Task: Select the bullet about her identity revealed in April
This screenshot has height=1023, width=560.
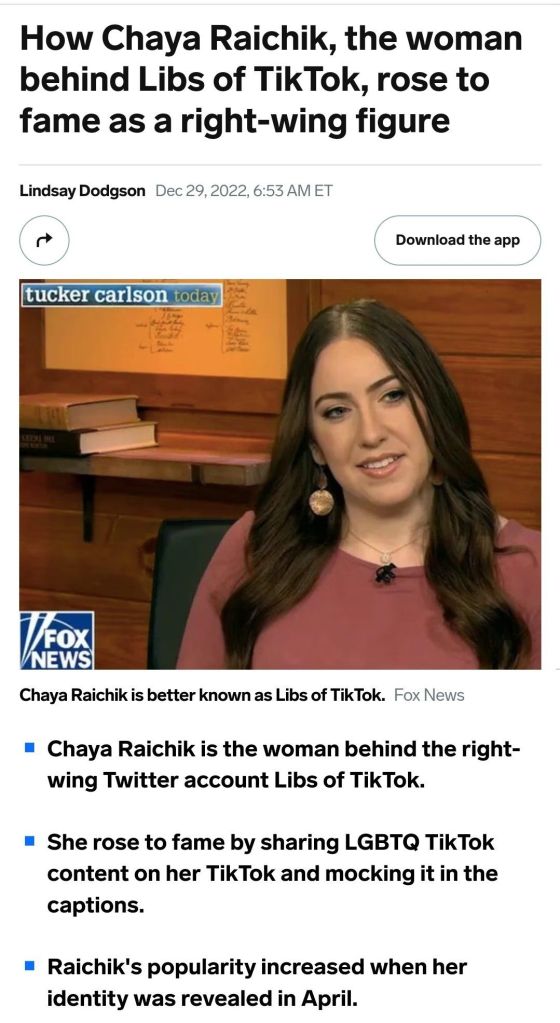Action: pyautogui.click(x=257, y=982)
